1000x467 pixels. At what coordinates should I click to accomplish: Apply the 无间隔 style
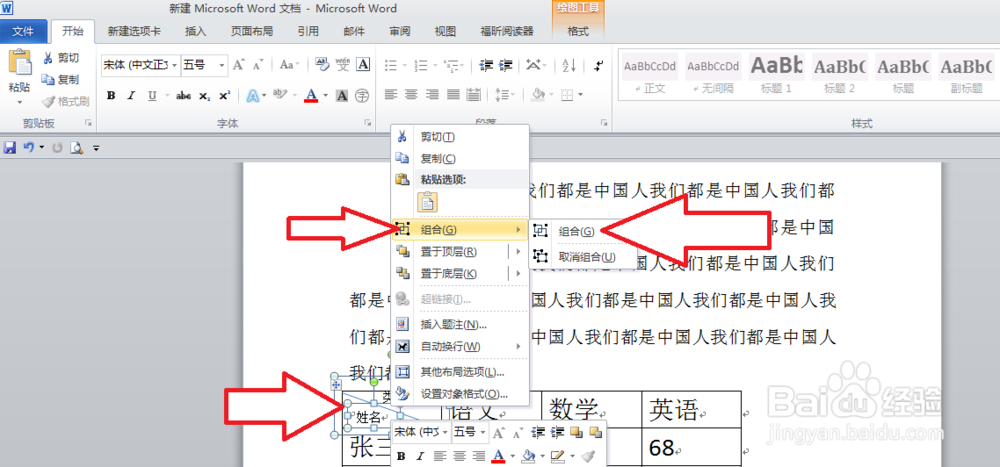tap(713, 74)
